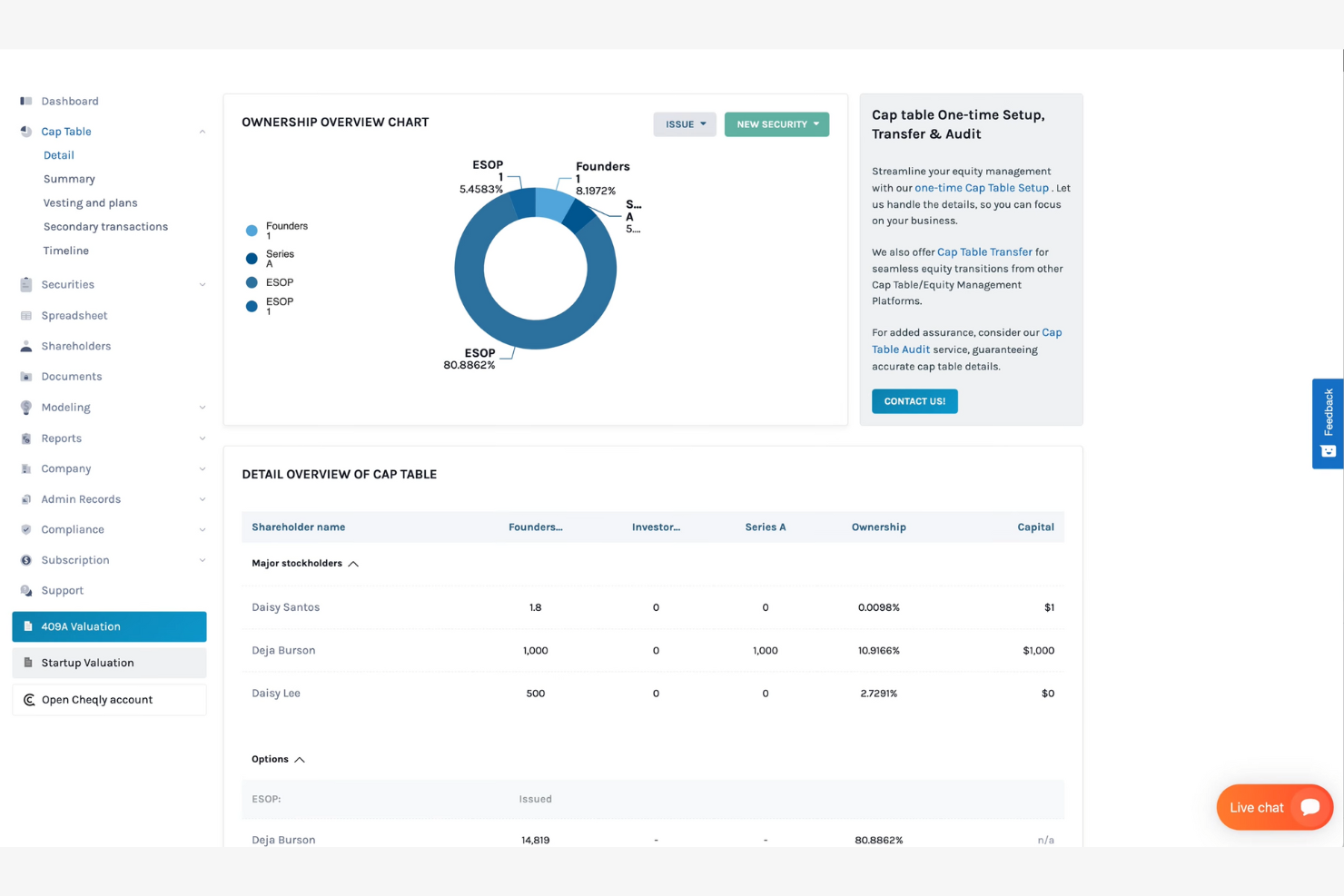Open the Documents section icon
Image resolution: width=1344 pixels, height=896 pixels.
coord(25,376)
